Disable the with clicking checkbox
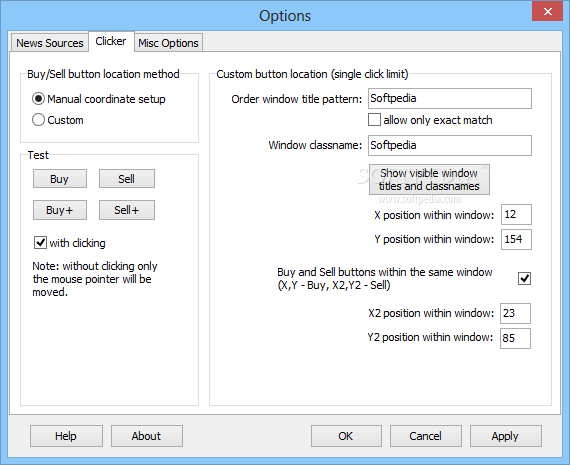The height and width of the screenshot is (465, 570). tap(40, 242)
